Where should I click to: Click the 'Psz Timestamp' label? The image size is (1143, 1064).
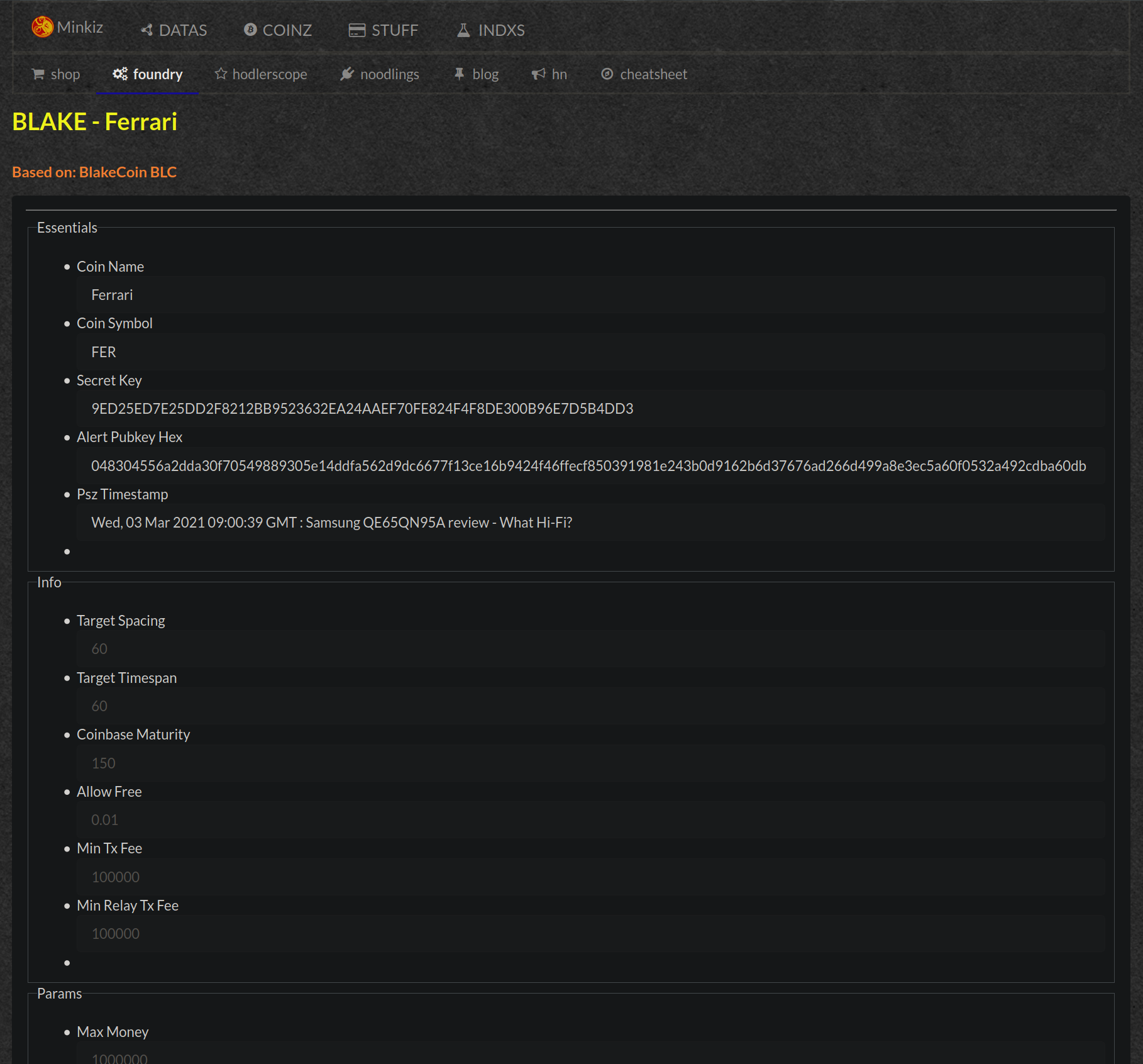point(123,494)
